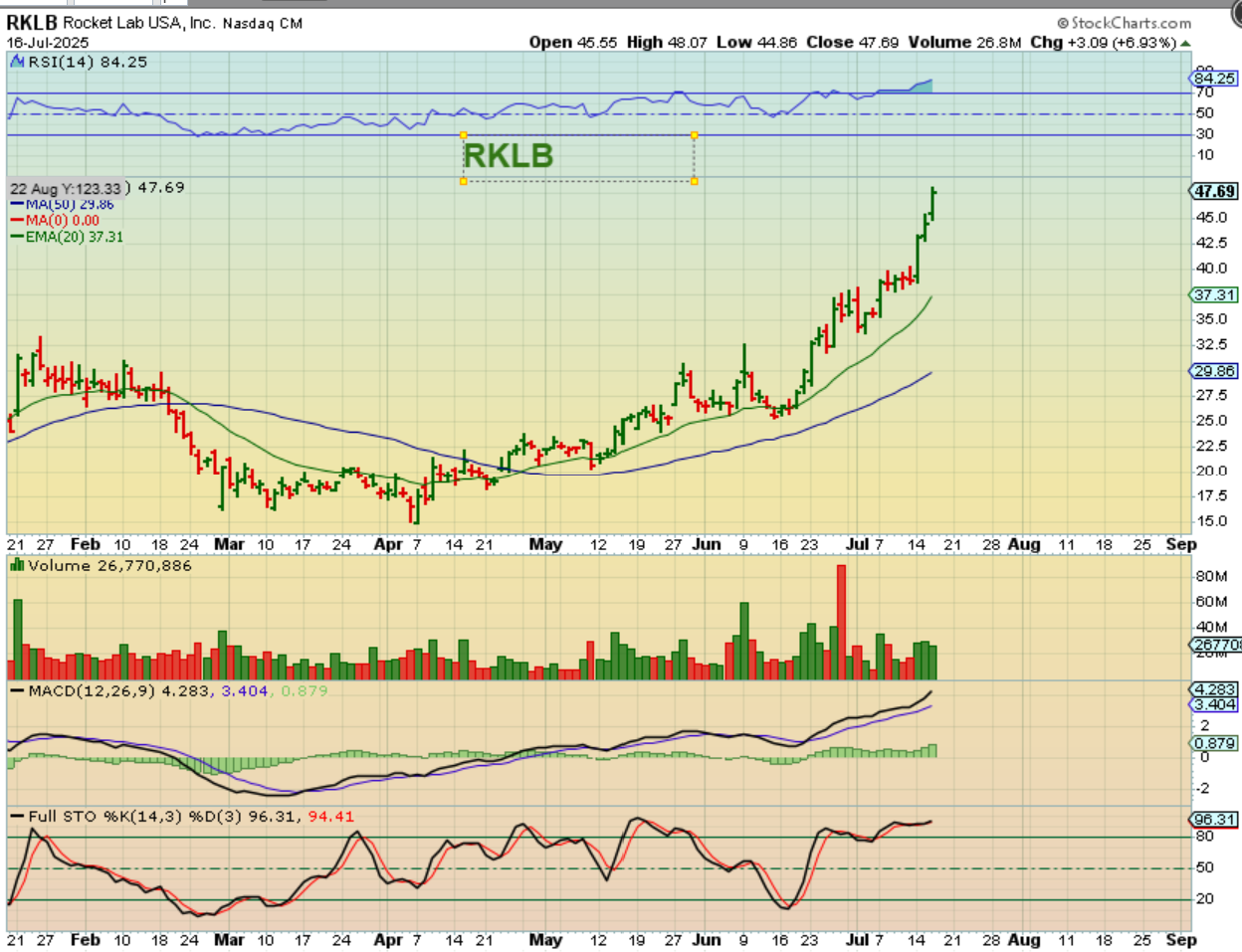The image size is (1242, 952).
Task: Click the RSI mountain icon beside RSI(14)
Action: (17, 62)
